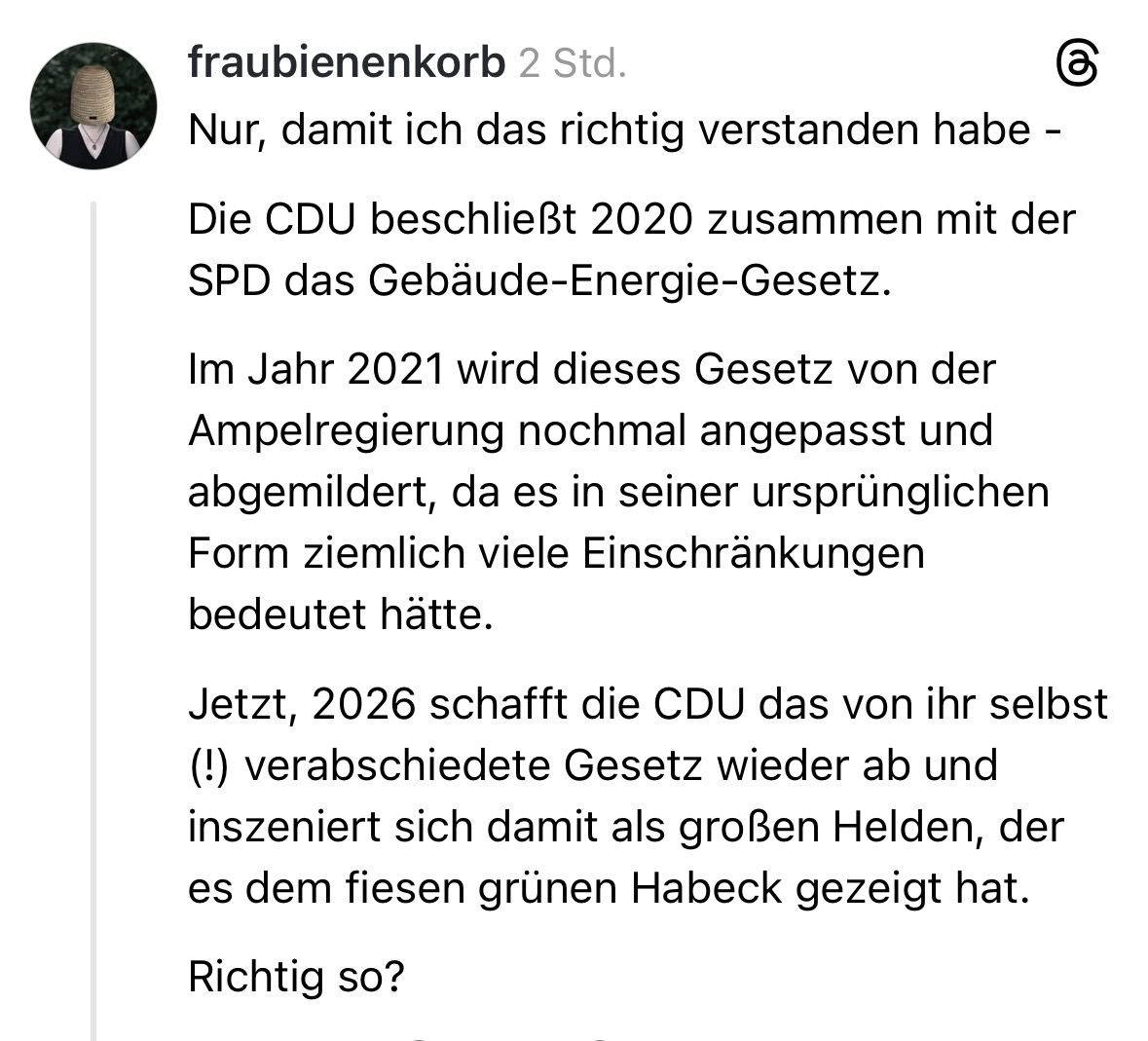Tap the beehive profile picture
This screenshot has width=1148, height=1041.
93,106
